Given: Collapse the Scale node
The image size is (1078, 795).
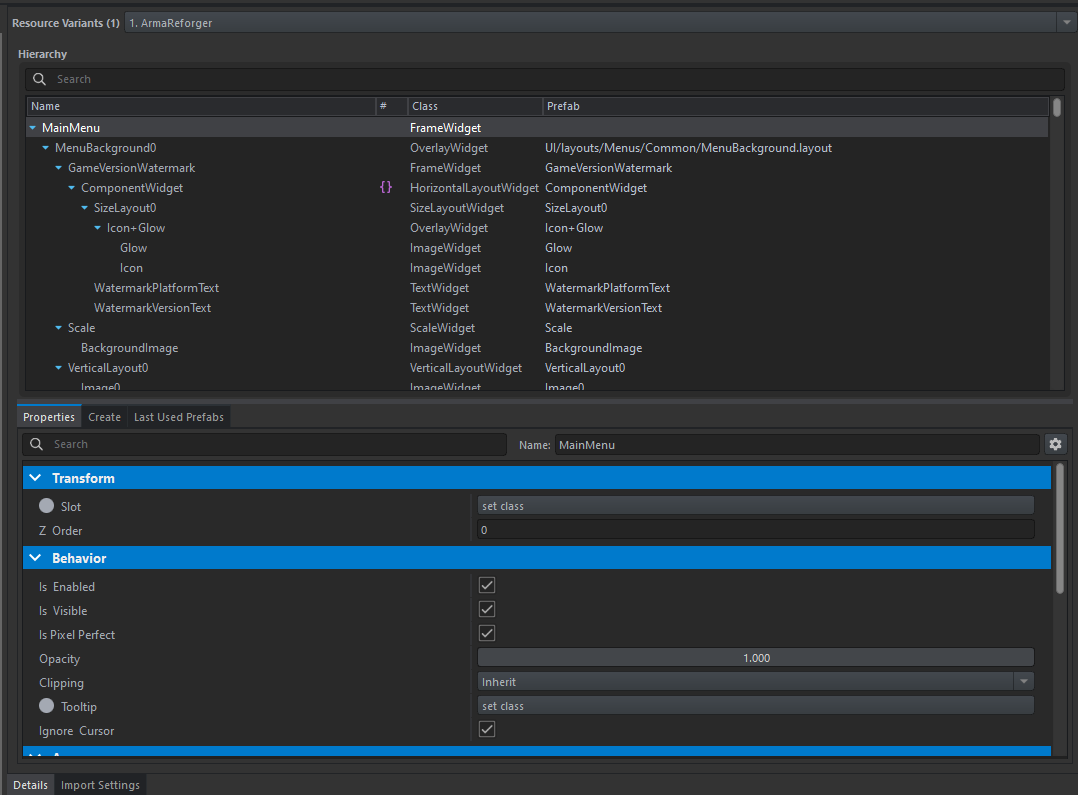Looking at the screenshot, I should [58, 328].
